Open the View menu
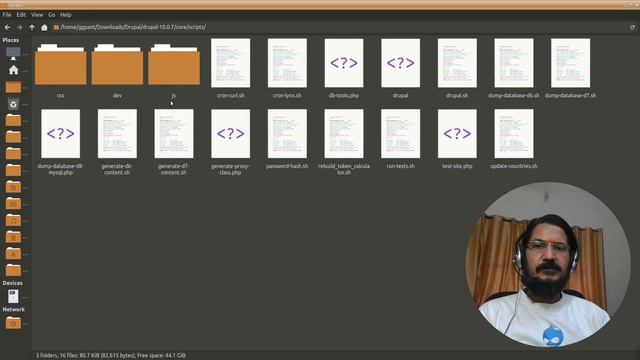The image size is (640, 360). pos(37,15)
